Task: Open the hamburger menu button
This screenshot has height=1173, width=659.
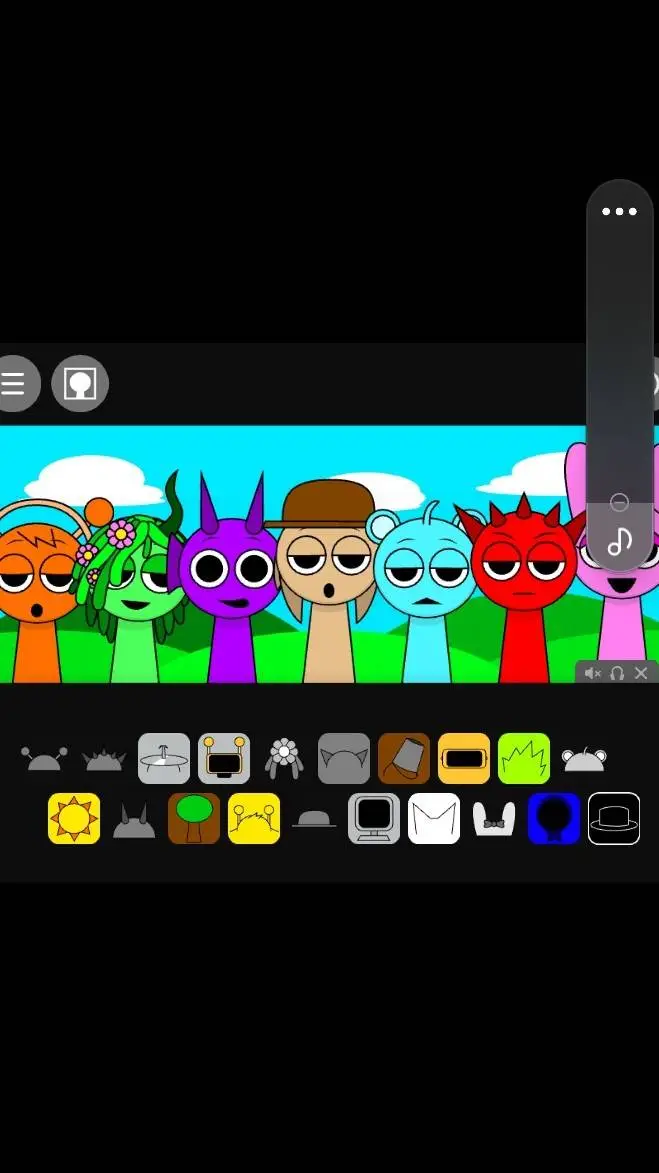Action: [14, 384]
